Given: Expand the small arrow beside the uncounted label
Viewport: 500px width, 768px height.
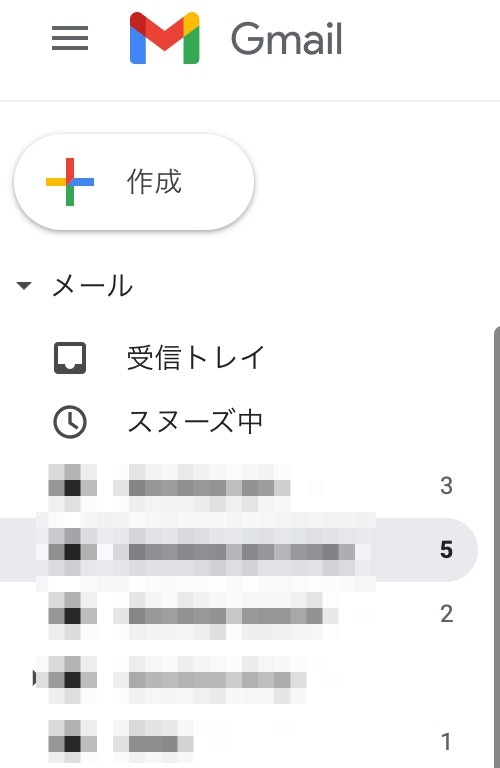Looking at the screenshot, I should point(35,678).
